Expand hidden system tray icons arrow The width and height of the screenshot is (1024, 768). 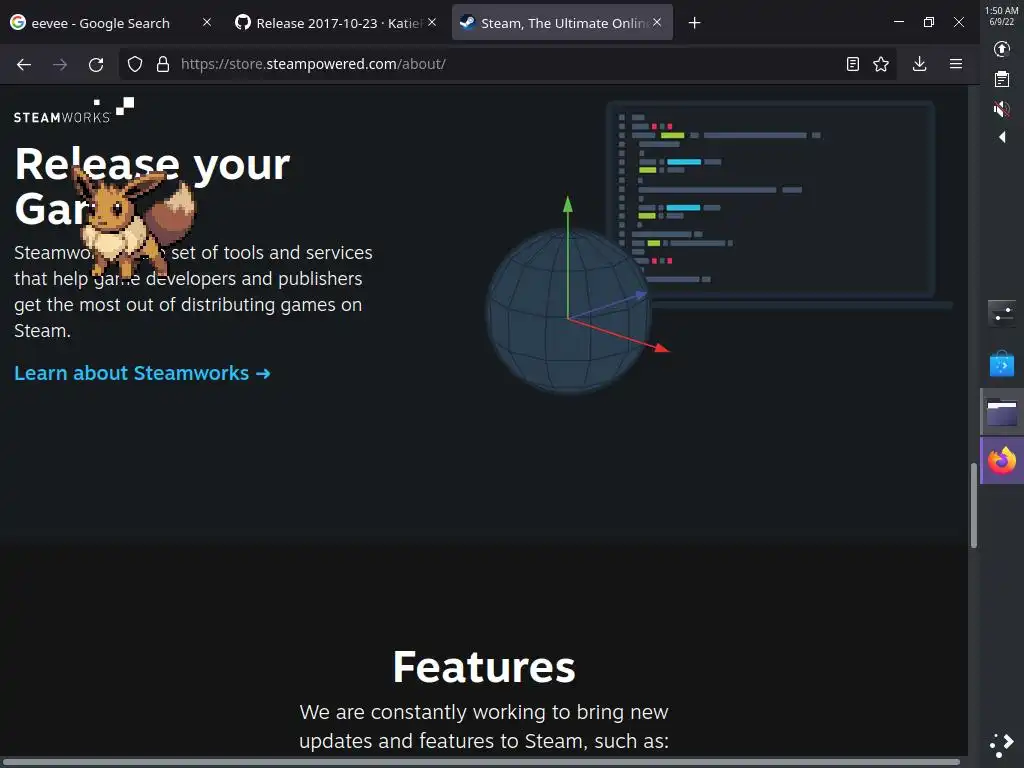click(x=1002, y=137)
